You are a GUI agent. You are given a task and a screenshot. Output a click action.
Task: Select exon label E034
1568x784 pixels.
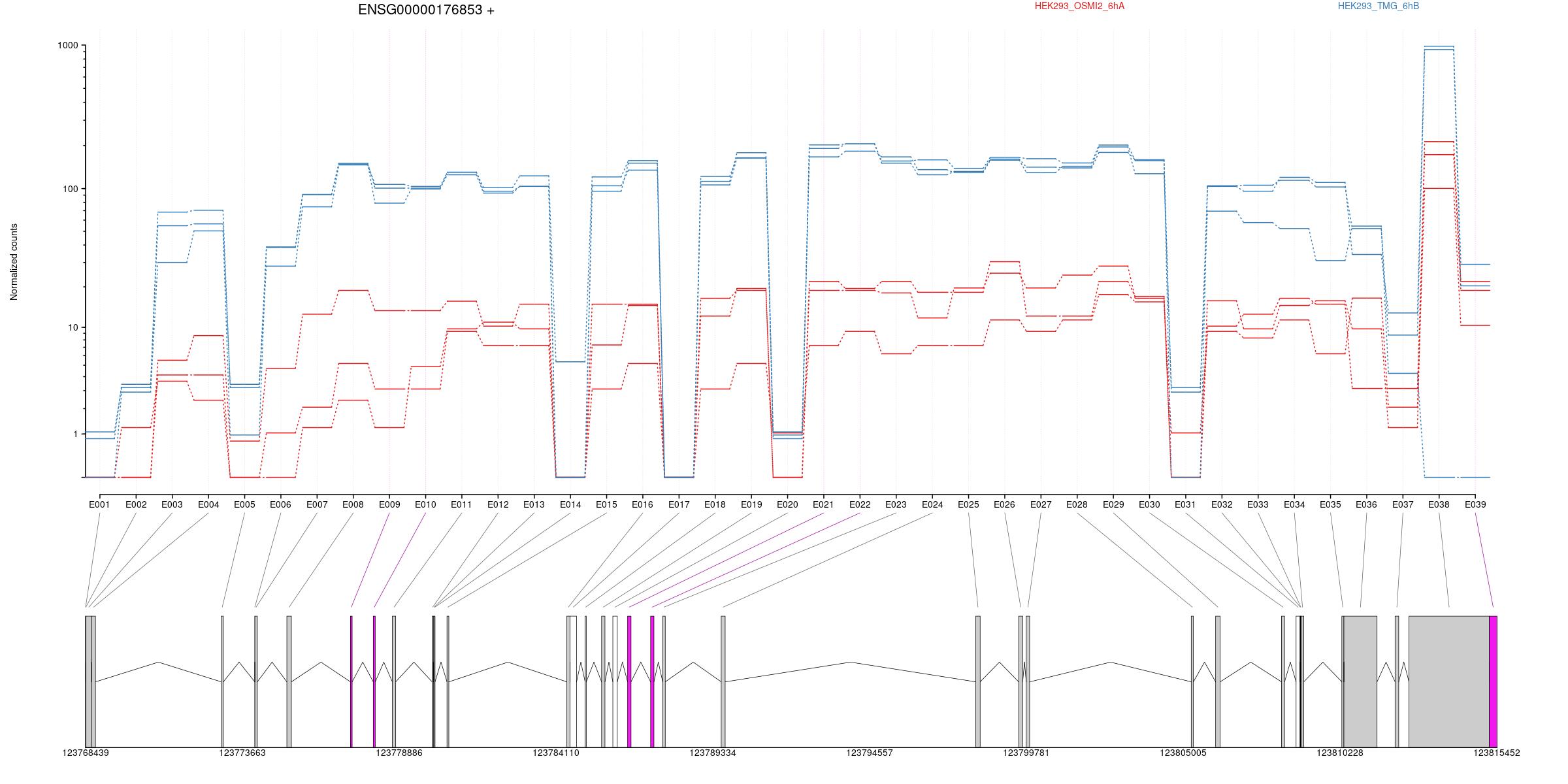tap(1294, 504)
